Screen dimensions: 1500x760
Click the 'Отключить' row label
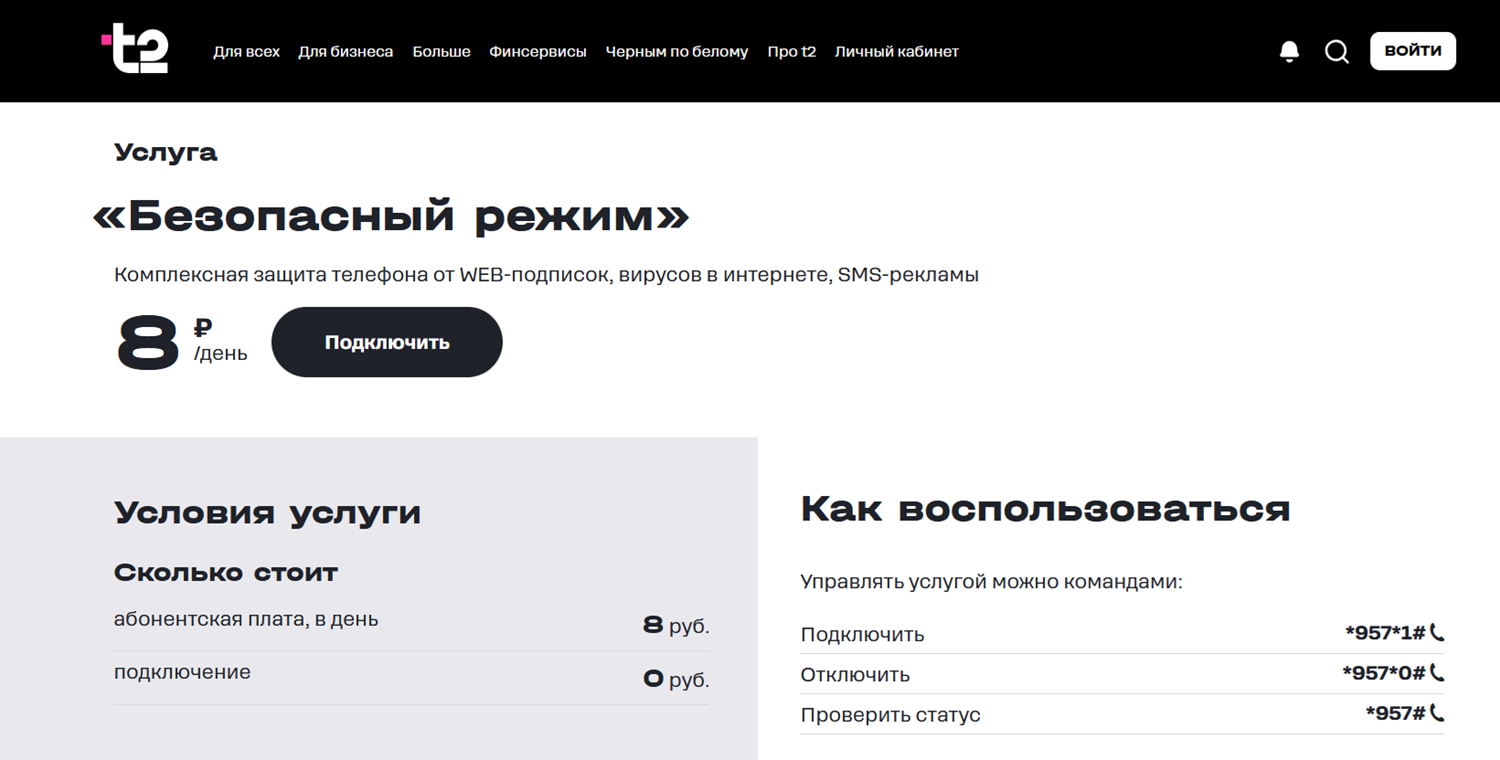tap(855, 675)
